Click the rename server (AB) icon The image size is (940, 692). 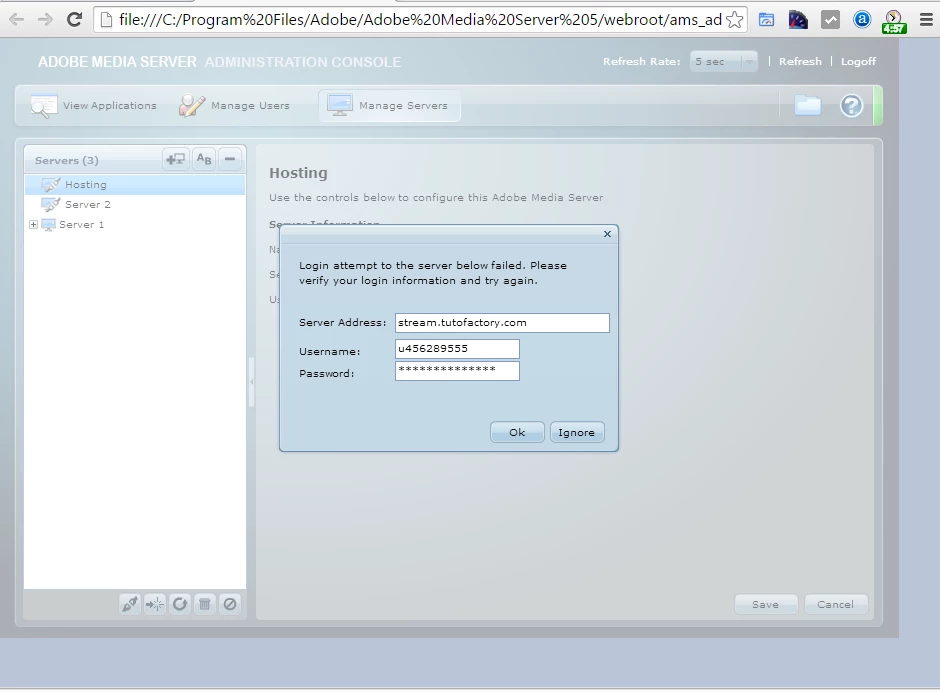click(x=204, y=160)
